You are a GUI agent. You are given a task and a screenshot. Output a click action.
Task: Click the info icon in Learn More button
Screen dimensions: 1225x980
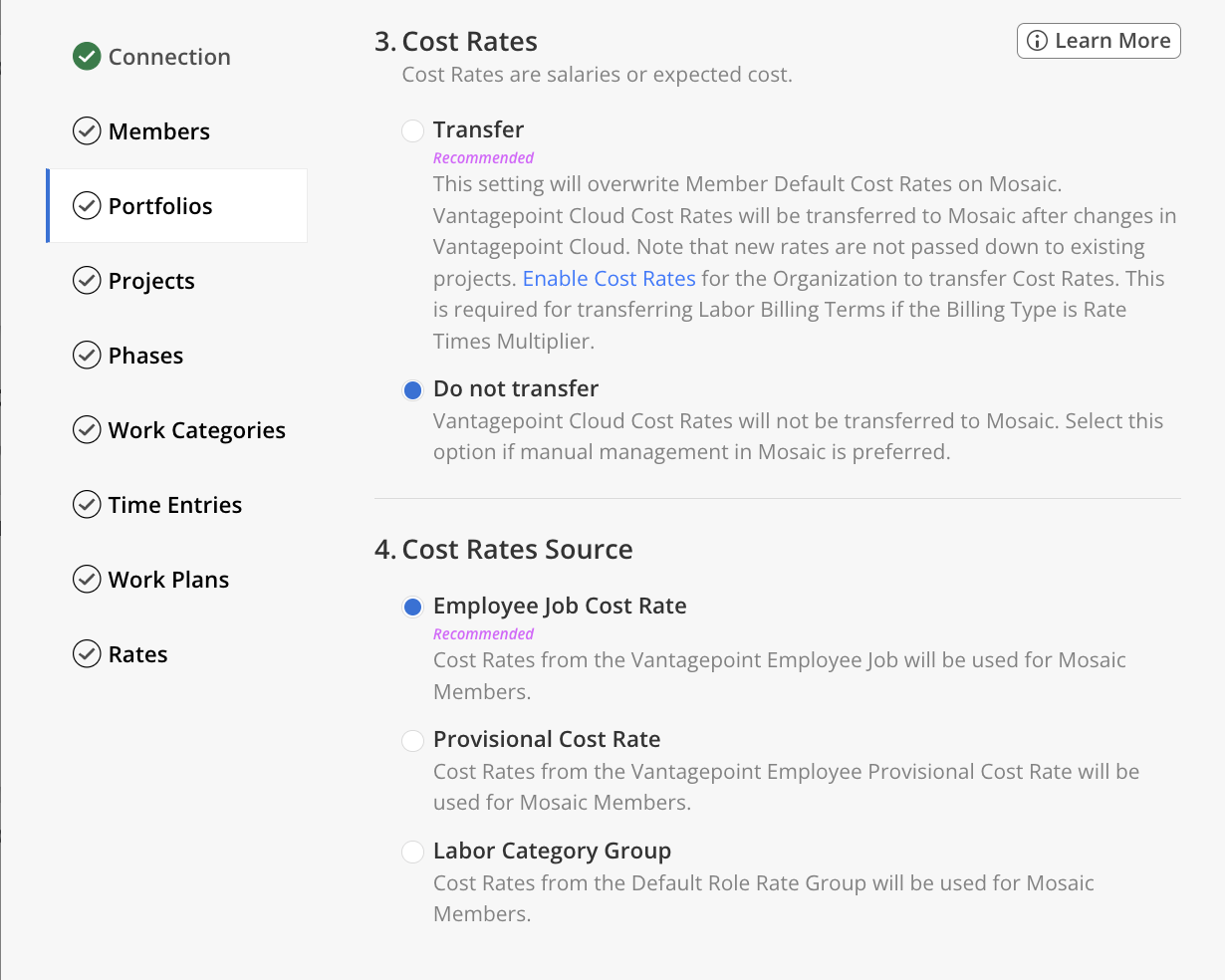(x=1037, y=41)
